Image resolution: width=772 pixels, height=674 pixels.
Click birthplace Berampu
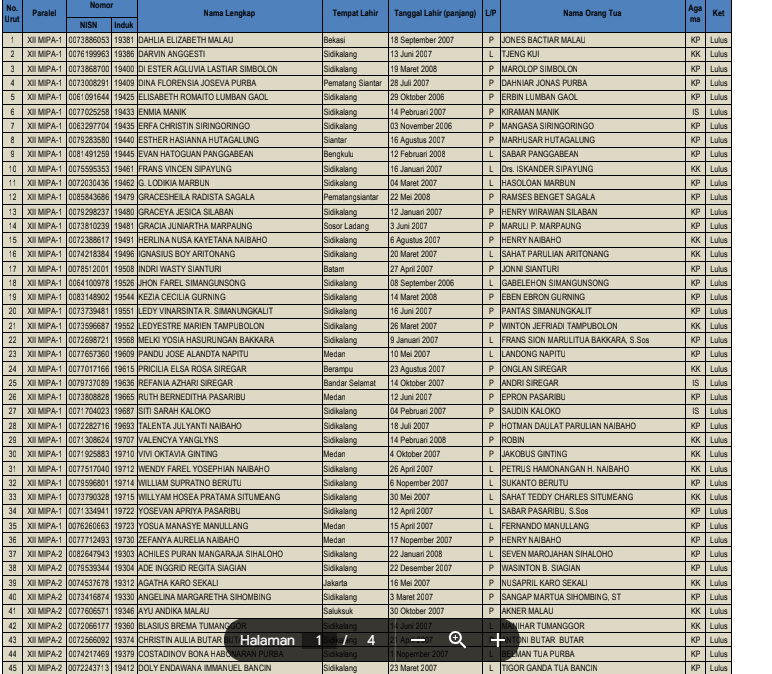(x=338, y=369)
